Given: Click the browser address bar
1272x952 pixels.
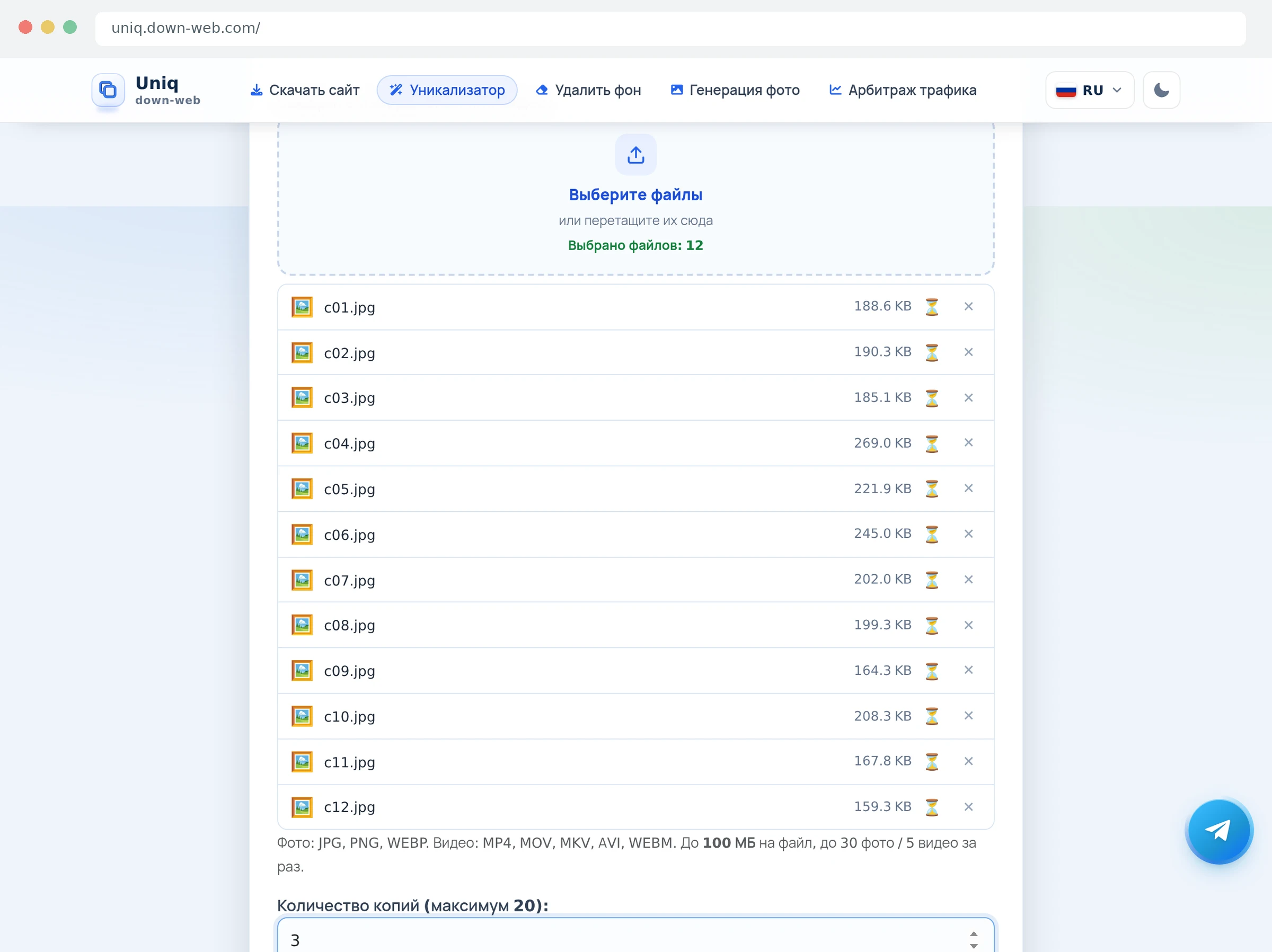Looking at the screenshot, I should pyautogui.click(x=670, y=28).
